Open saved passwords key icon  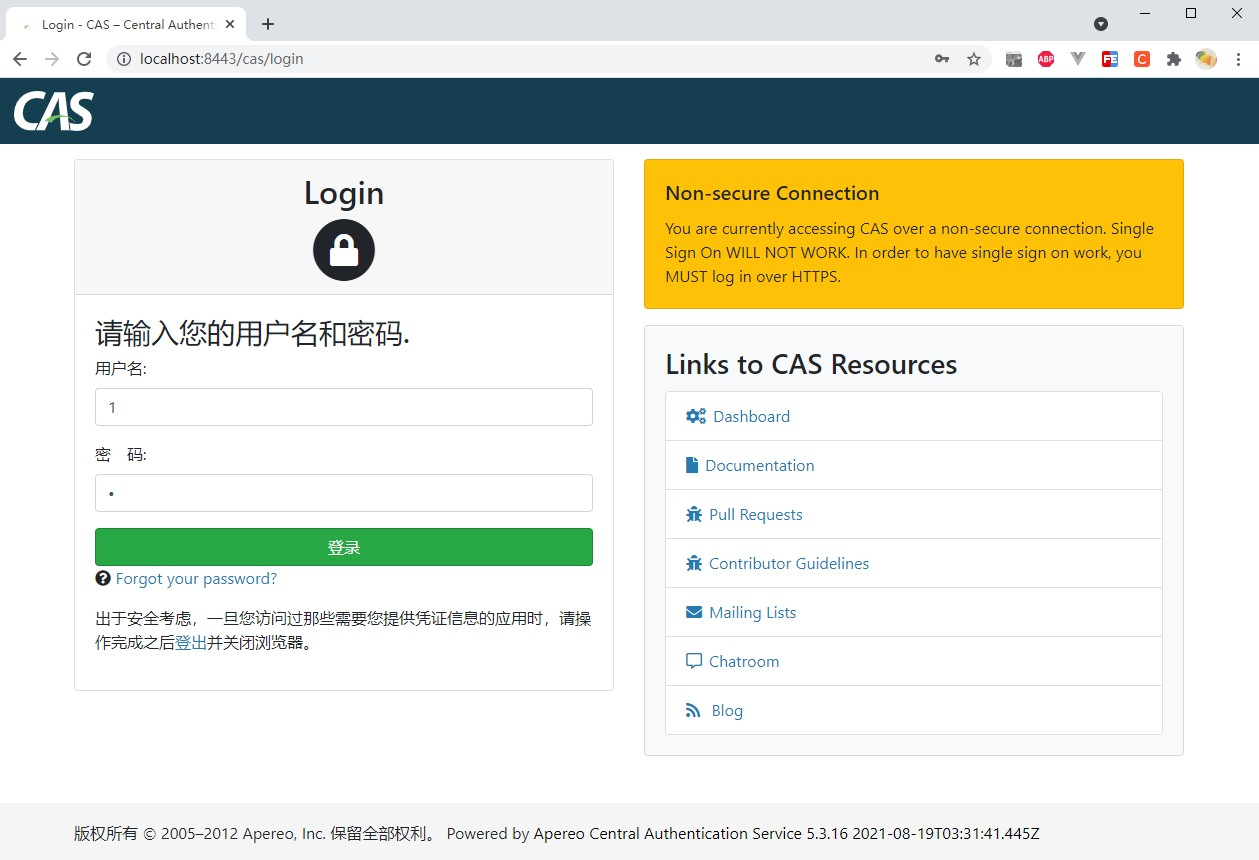click(942, 59)
